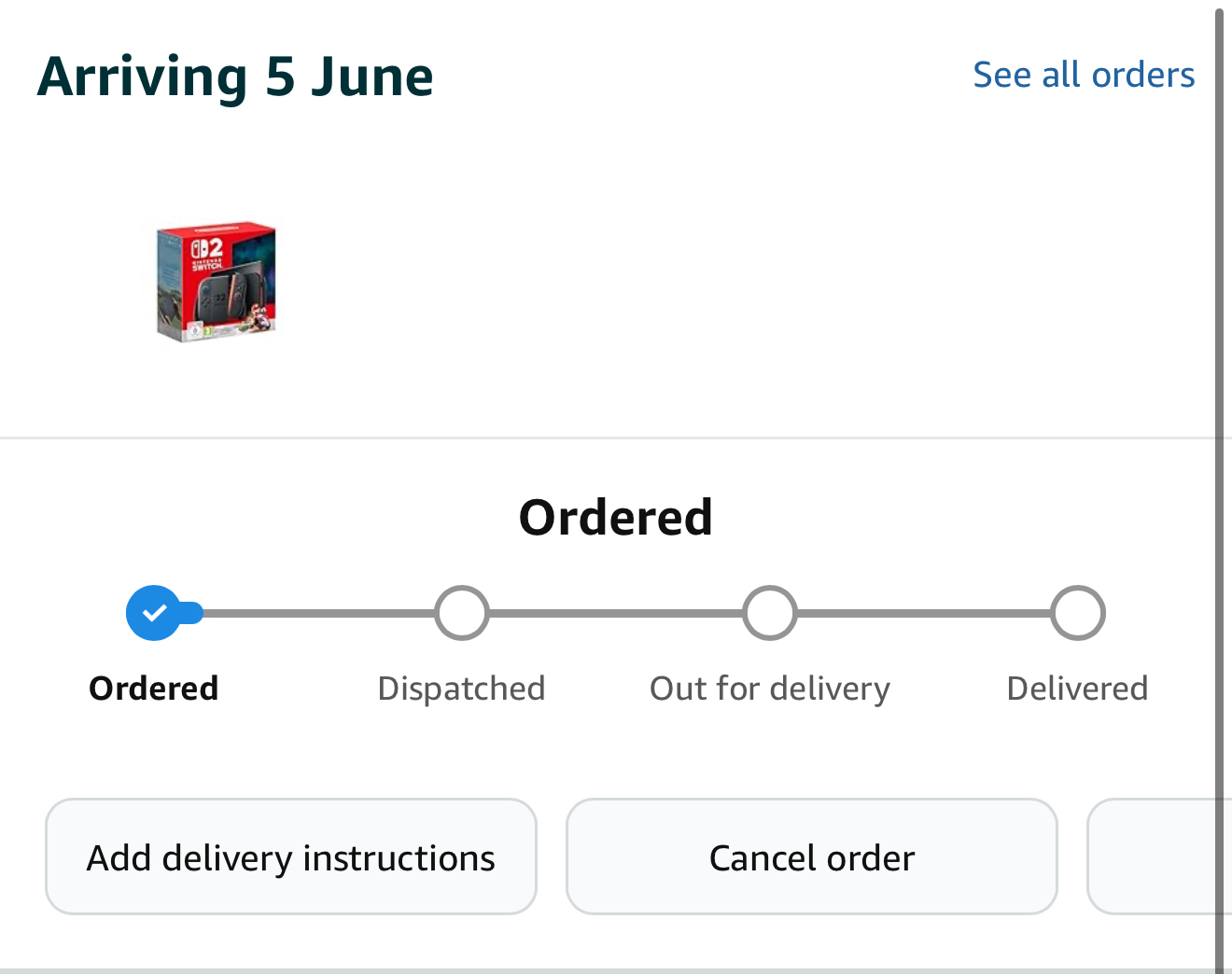Screen dimensions: 1232x974
Task: Click the blue checkmark Ordered step icon
Action: 153,613
